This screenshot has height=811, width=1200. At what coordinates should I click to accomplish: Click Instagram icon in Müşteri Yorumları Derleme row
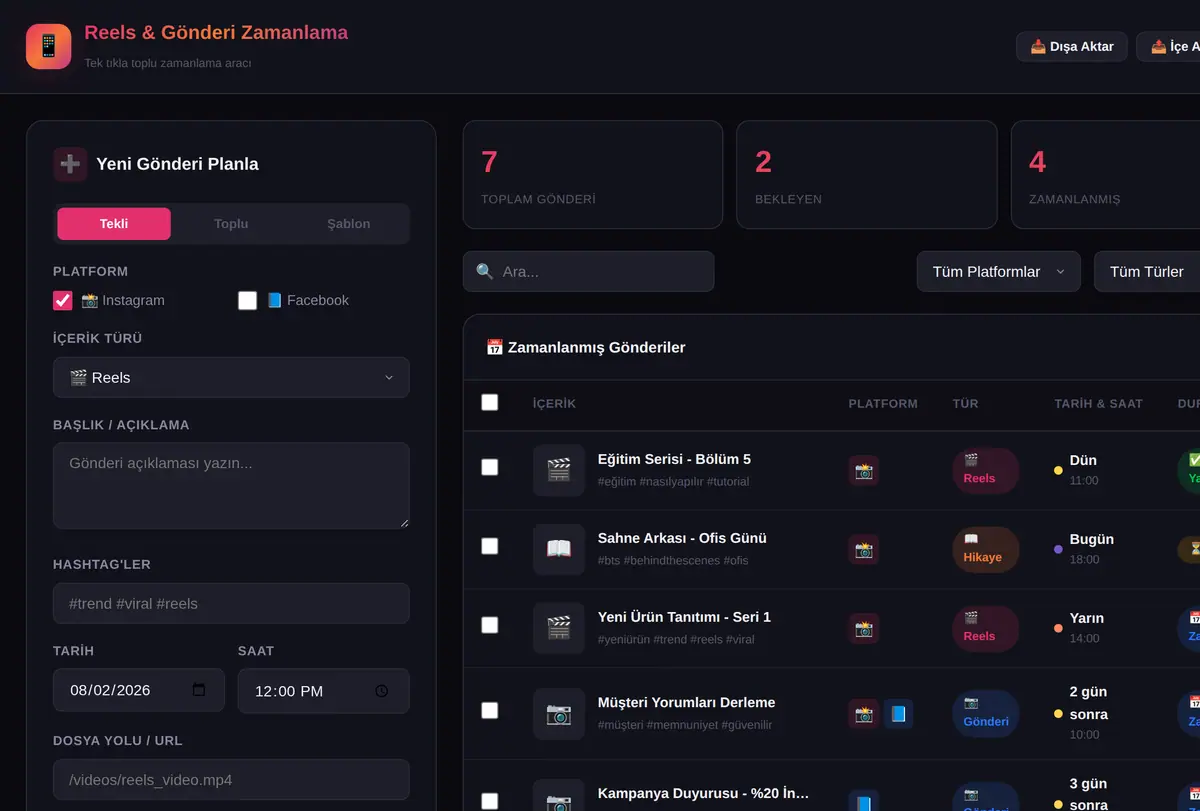click(x=864, y=714)
